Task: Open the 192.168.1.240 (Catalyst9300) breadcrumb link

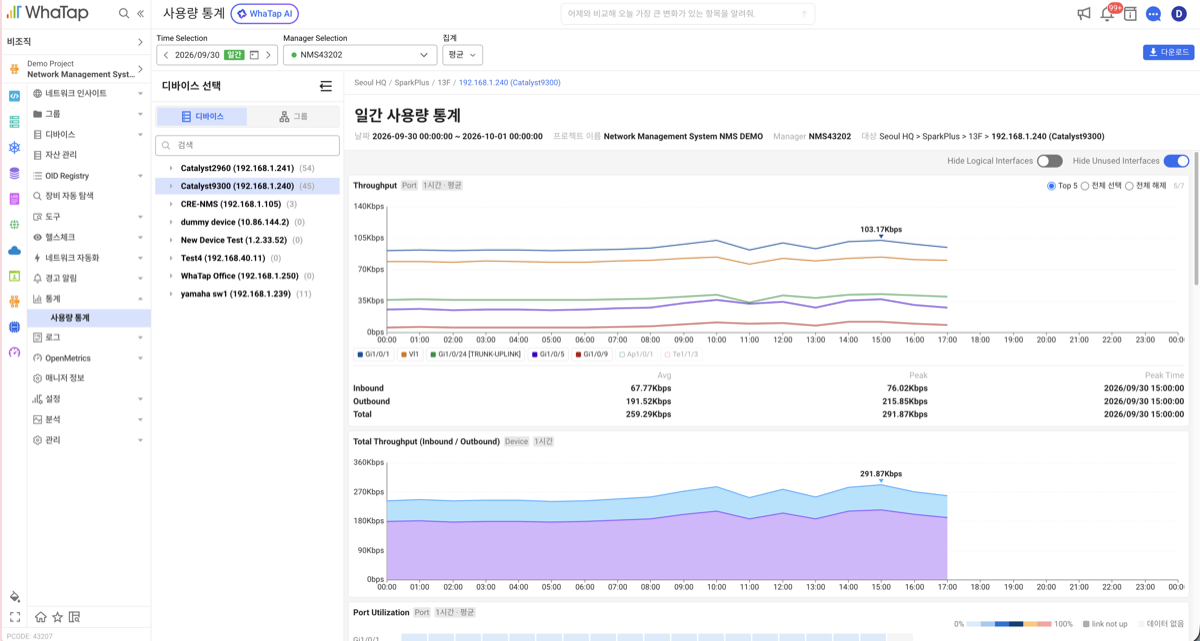Action: [x=509, y=83]
